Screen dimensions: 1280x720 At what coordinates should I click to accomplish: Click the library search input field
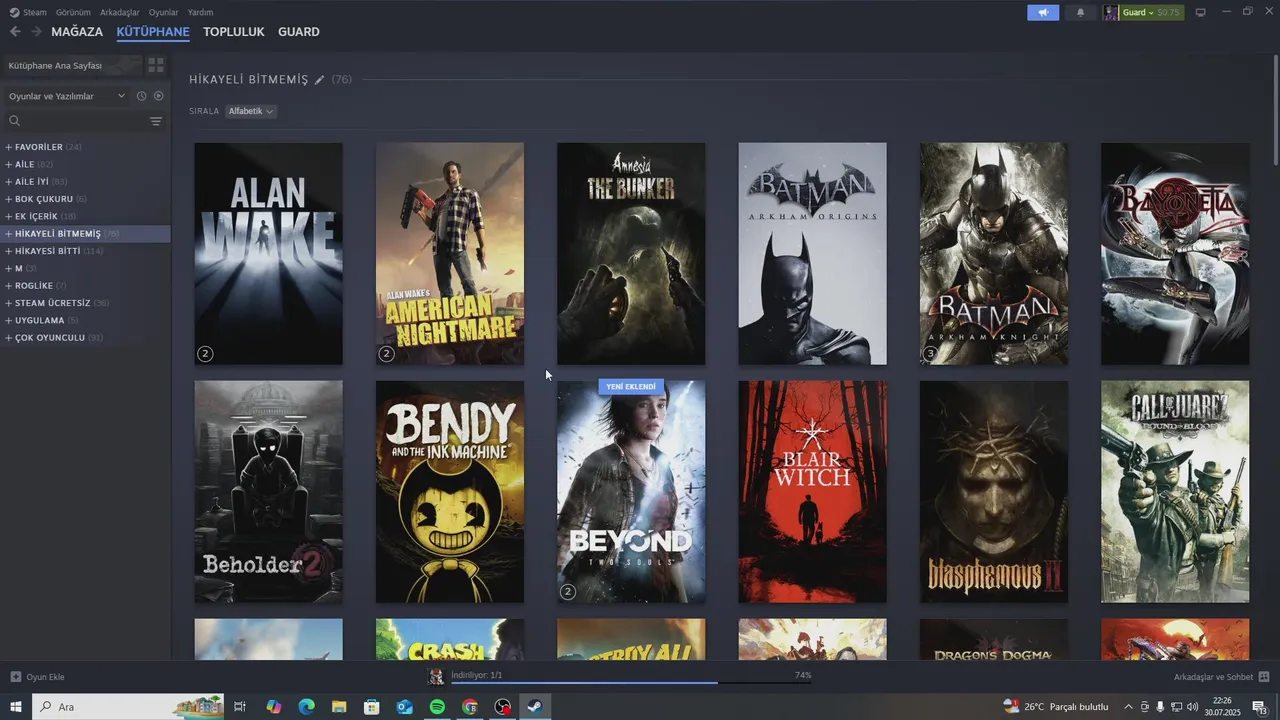pyautogui.click(x=85, y=121)
